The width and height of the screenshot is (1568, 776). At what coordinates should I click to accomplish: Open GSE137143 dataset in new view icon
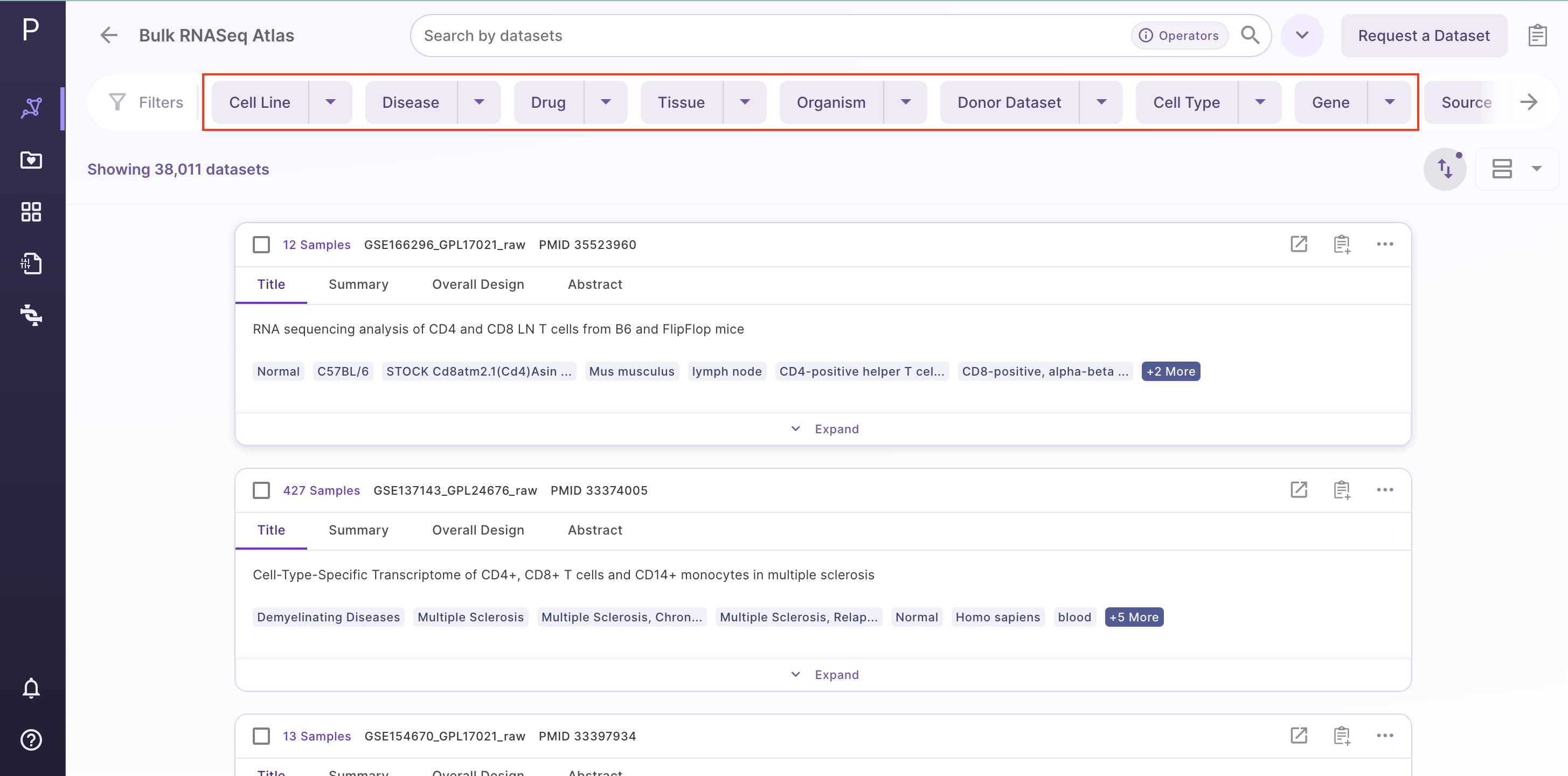tap(1299, 490)
